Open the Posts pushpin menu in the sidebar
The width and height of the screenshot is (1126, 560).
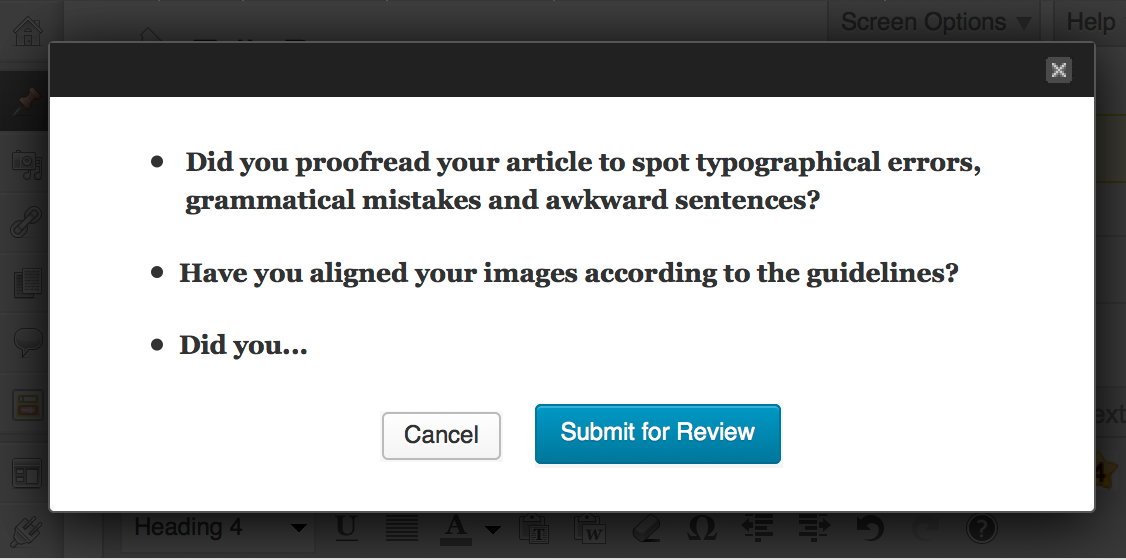pos(28,102)
